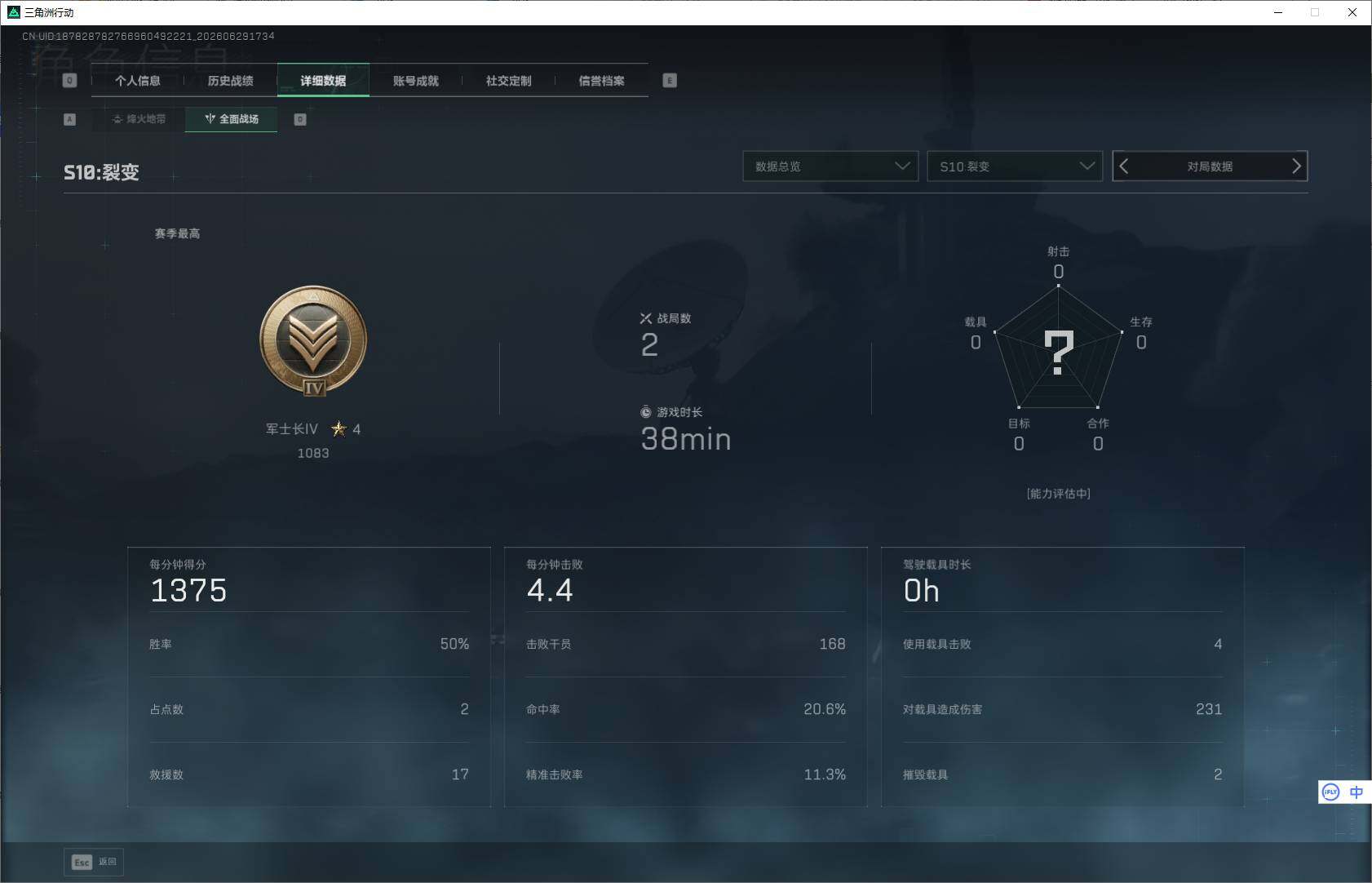Go to next view with right chevron
The width and height of the screenshot is (1372, 883).
tap(1296, 166)
